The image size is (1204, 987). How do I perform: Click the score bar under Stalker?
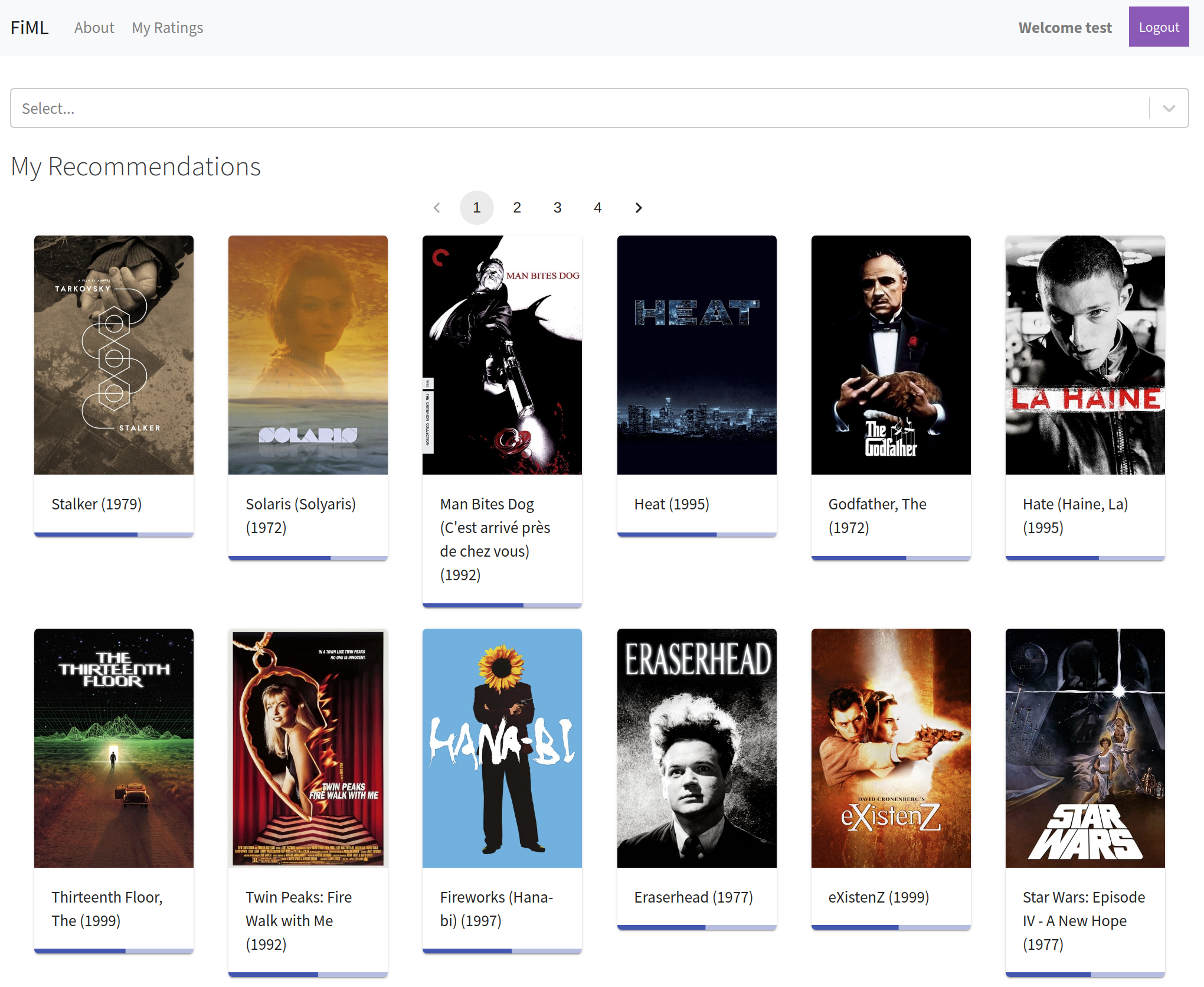point(114,534)
